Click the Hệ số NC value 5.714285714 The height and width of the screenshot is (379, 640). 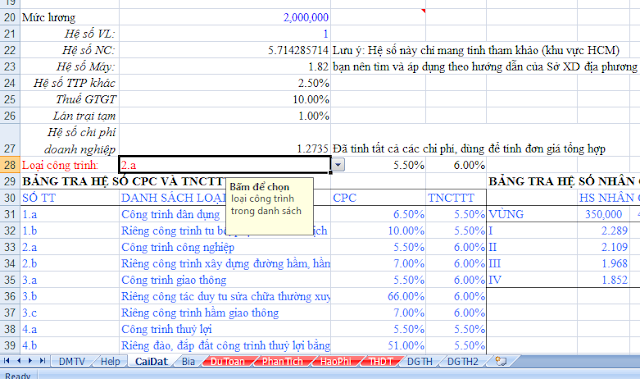click(298, 50)
